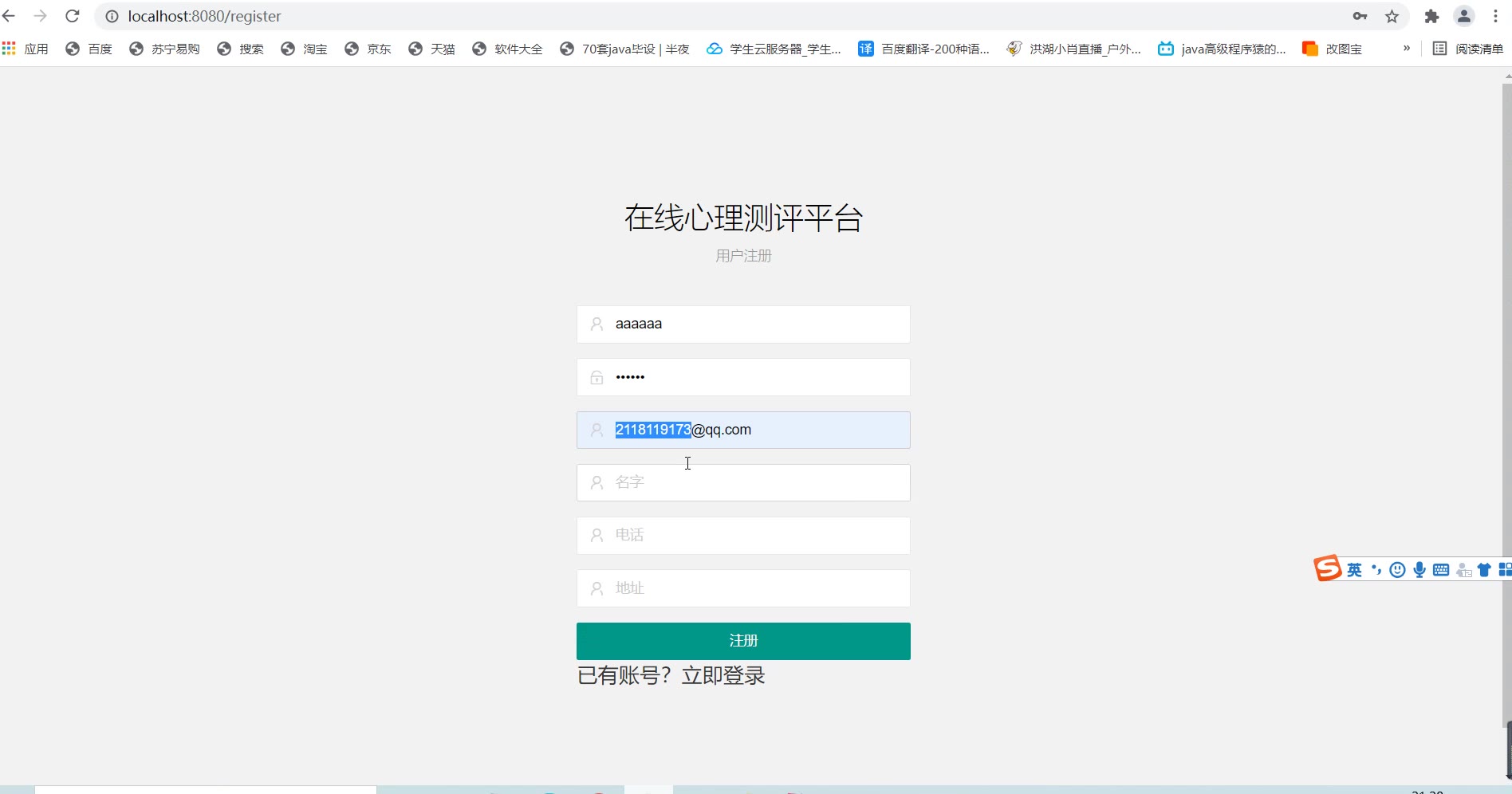Click the Sogou microphone voice input icon

pyautogui.click(x=1419, y=569)
